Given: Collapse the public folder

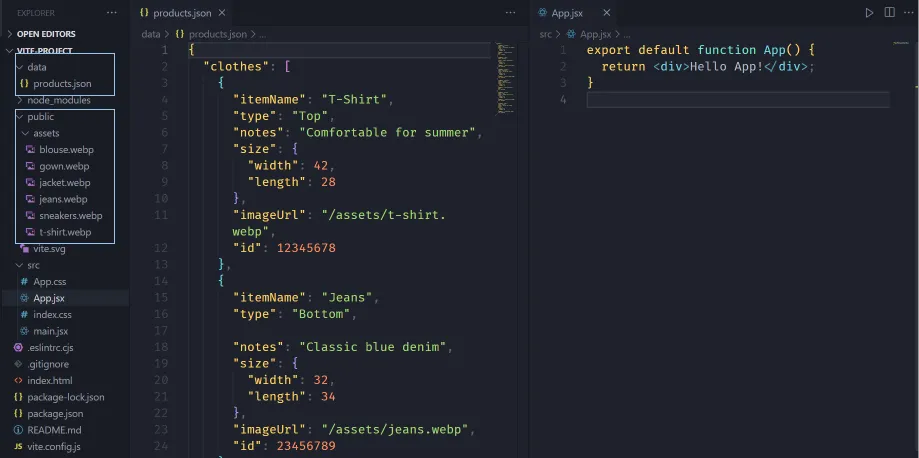Looking at the screenshot, I should (40, 116).
